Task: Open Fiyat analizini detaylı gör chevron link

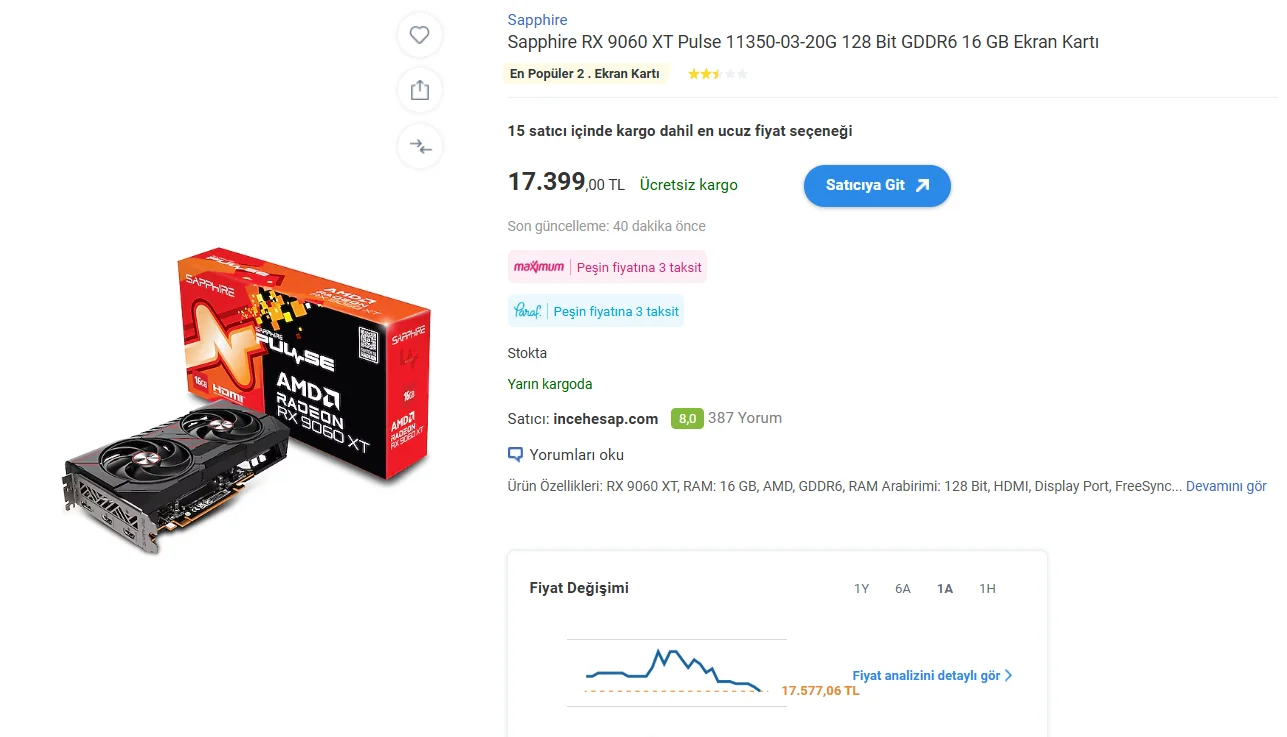Action: point(932,675)
